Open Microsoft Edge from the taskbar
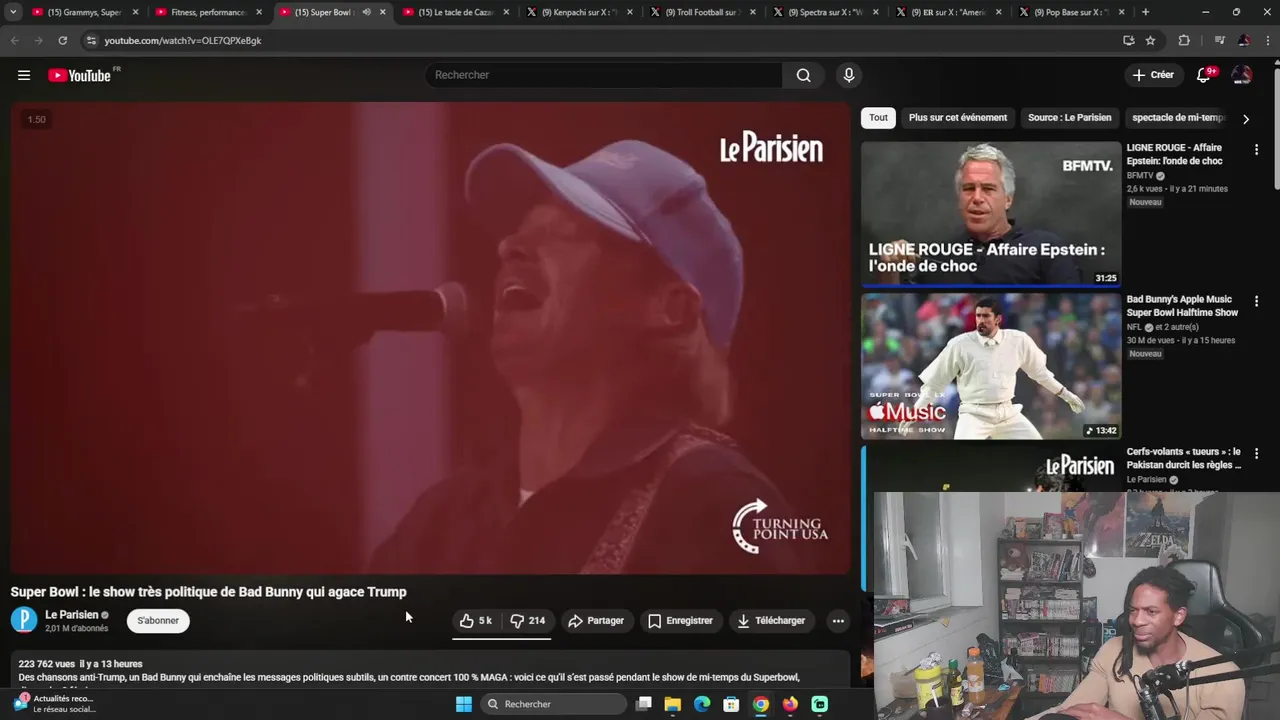This screenshot has width=1280, height=720. (x=702, y=704)
